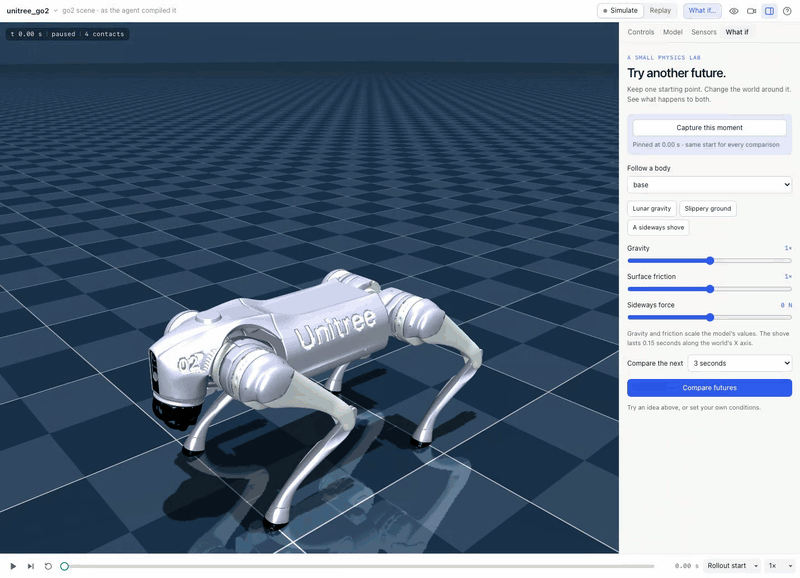Switch to Simulate mode
Image resolution: width=800 pixels, height=578 pixels.
tap(620, 11)
